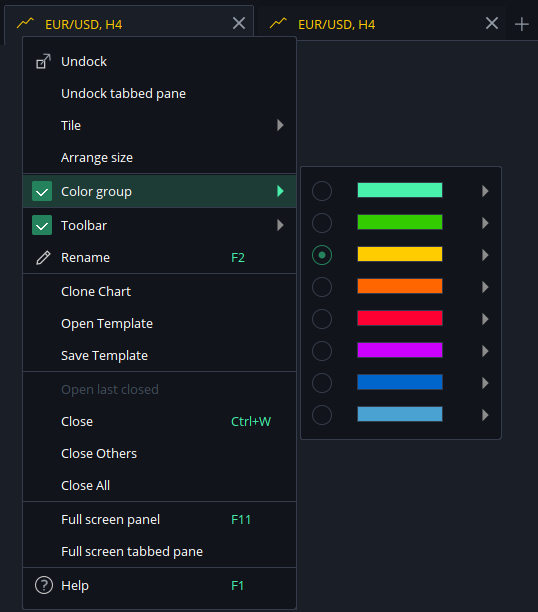Toggle the Color group checkbox
538x612 pixels.
(42, 191)
